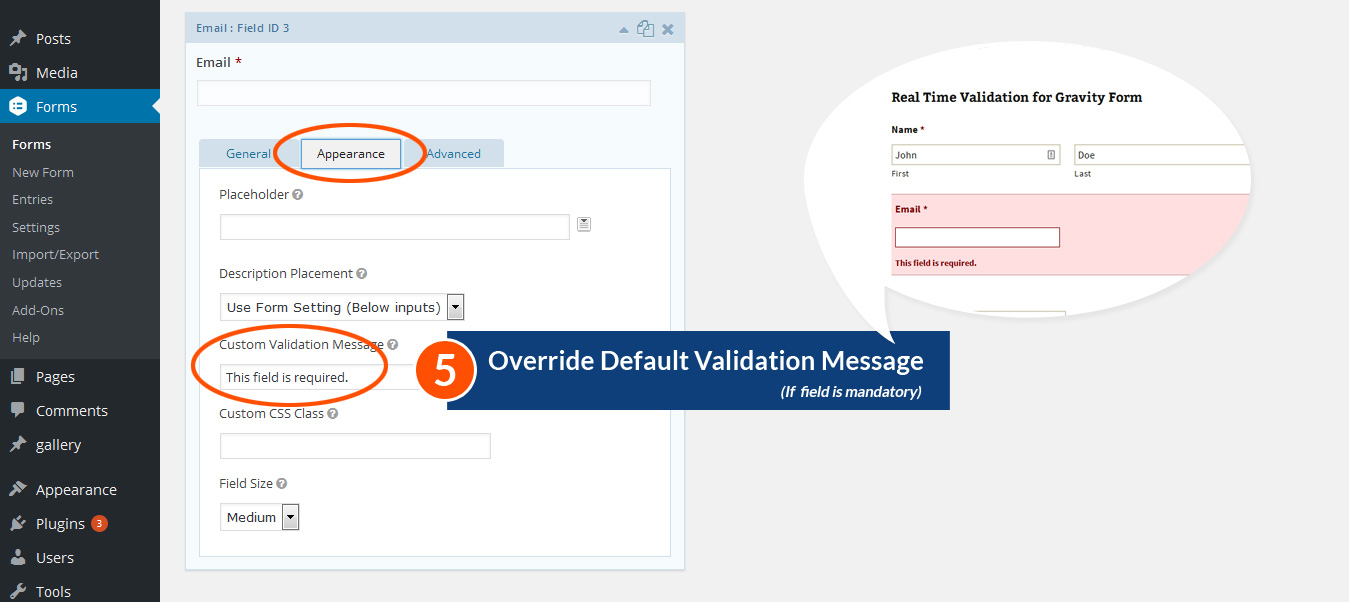Click the Custom CSS Class input
Viewport: 1349px width, 602px height.
[x=355, y=446]
